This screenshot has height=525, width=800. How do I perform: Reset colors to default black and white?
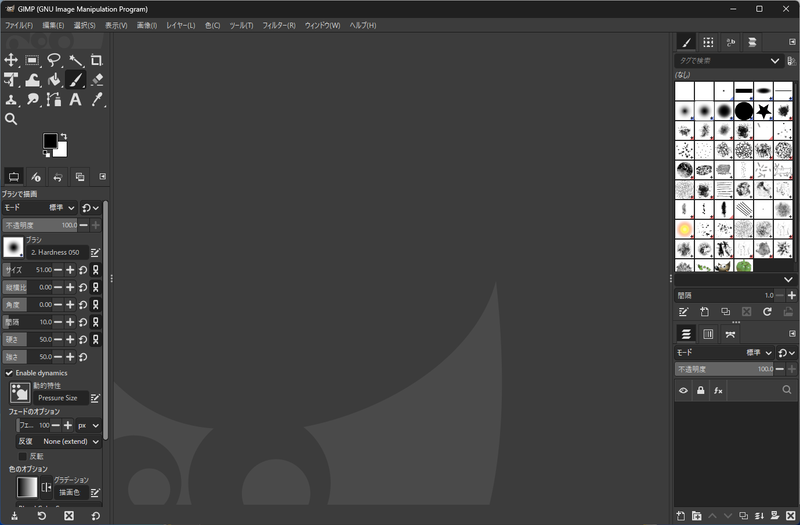46,154
